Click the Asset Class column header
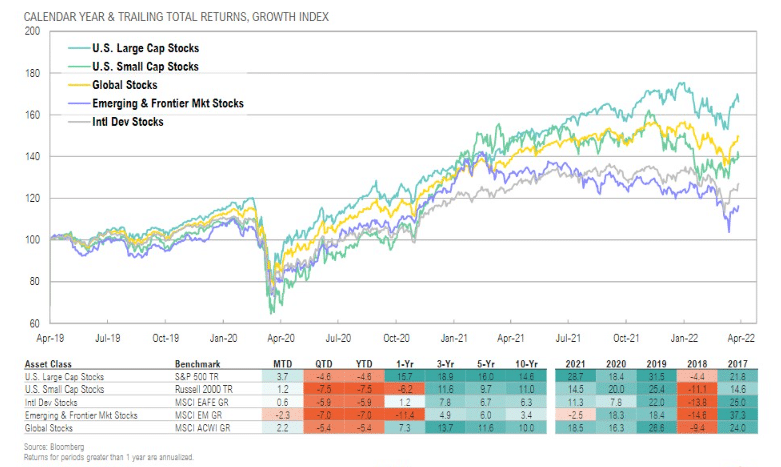The width and height of the screenshot is (781, 467). [x=48, y=364]
